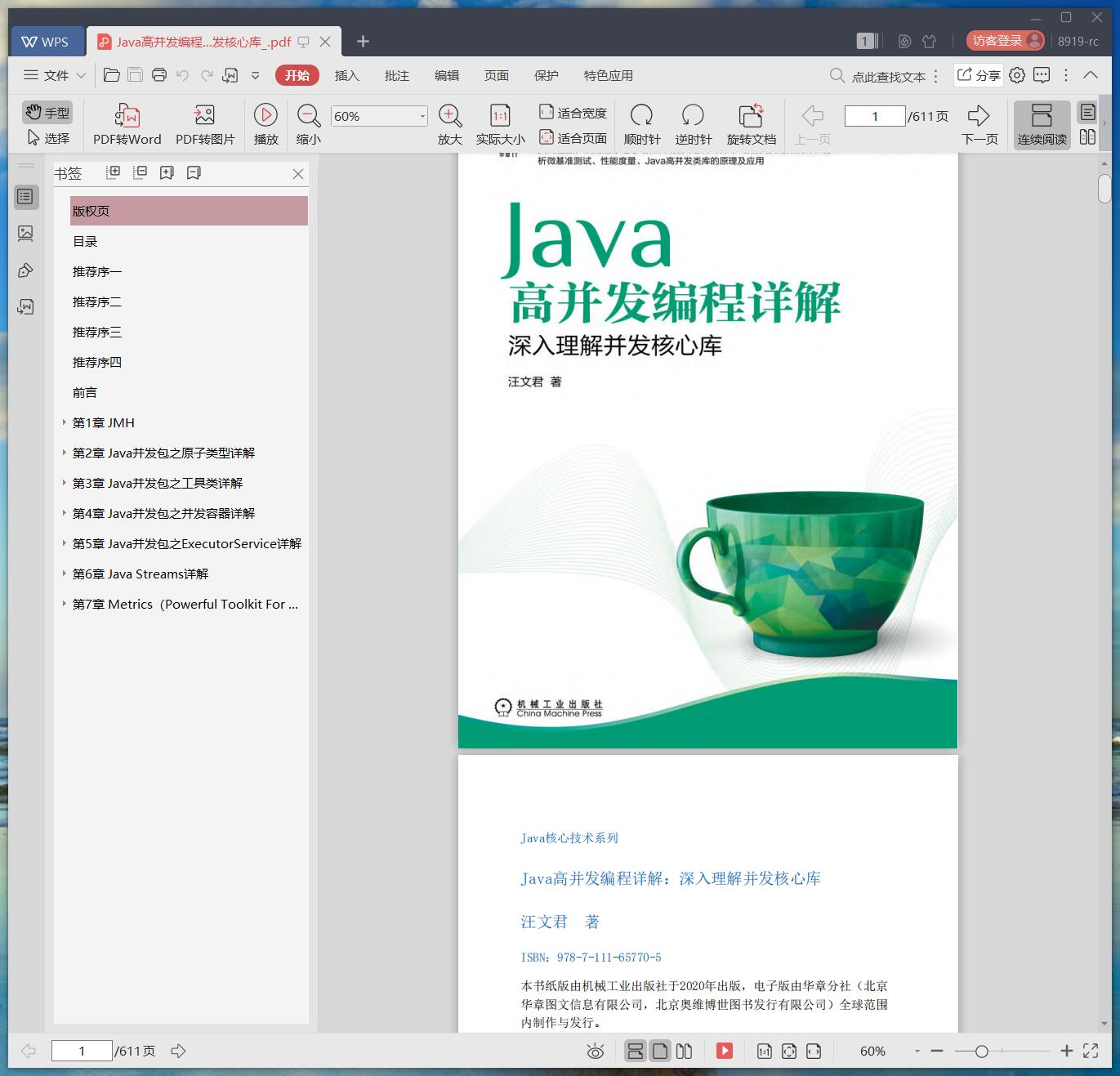The width and height of the screenshot is (1120, 1076).
Task: Switch to the 保护 tab
Action: 546,75
